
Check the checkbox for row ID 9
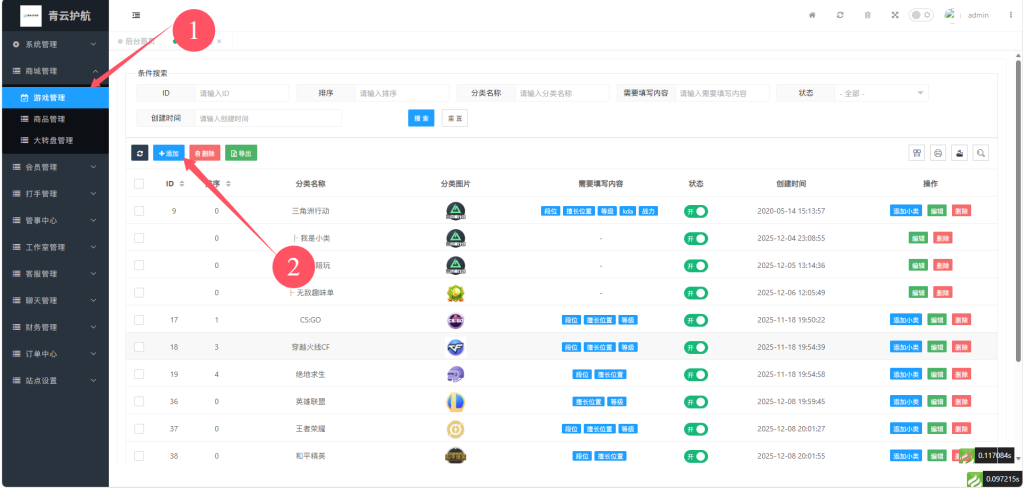[139, 211]
